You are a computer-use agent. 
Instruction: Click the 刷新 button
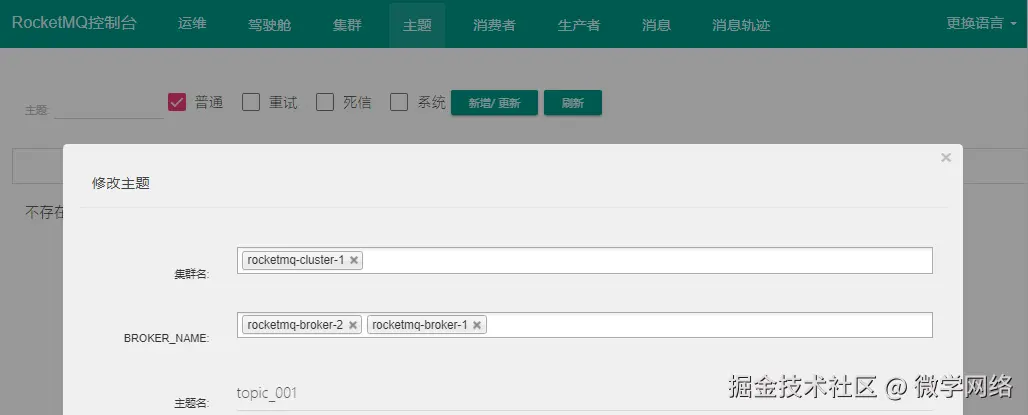click(573, 103)
